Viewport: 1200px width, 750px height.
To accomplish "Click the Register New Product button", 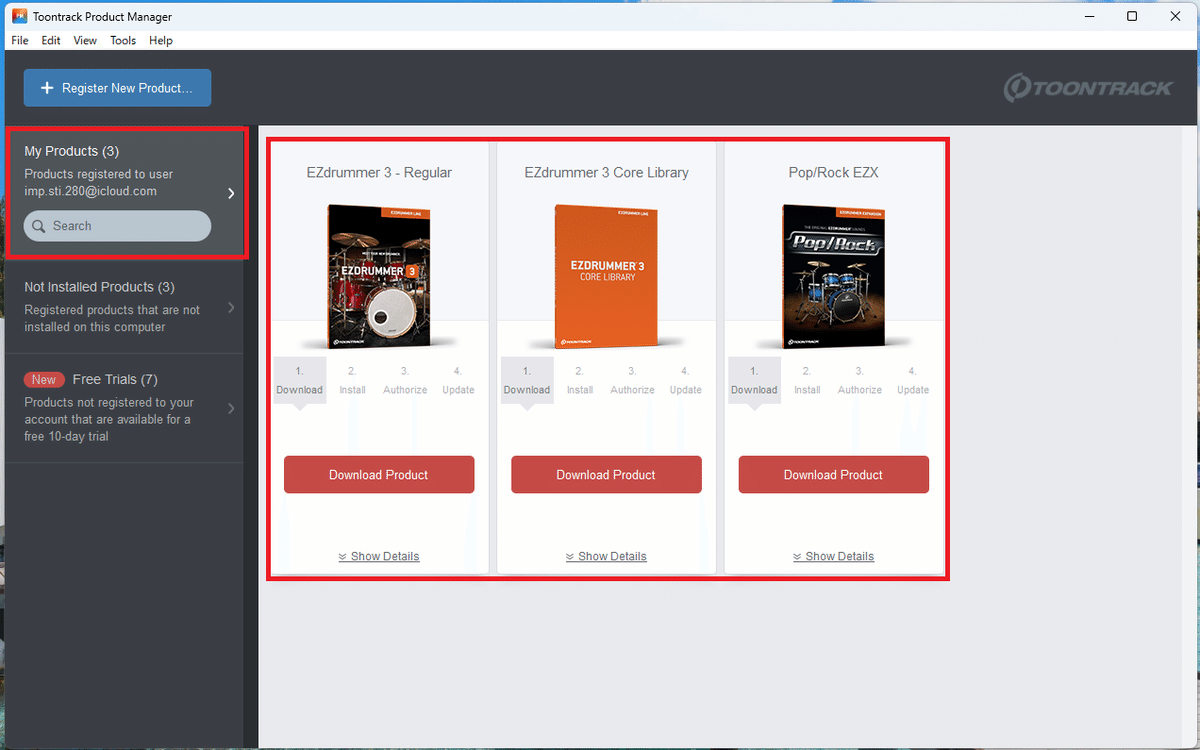I will click(x=117, y=88).
